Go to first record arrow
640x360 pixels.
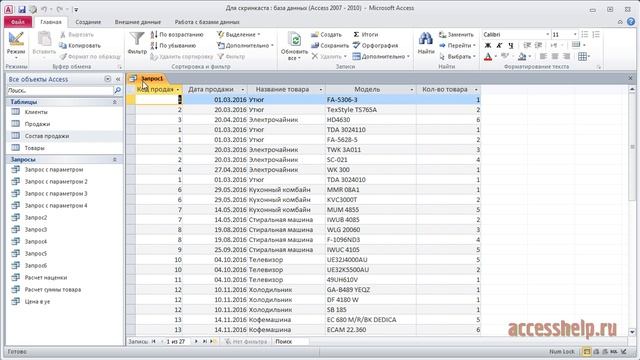[154, 342]
